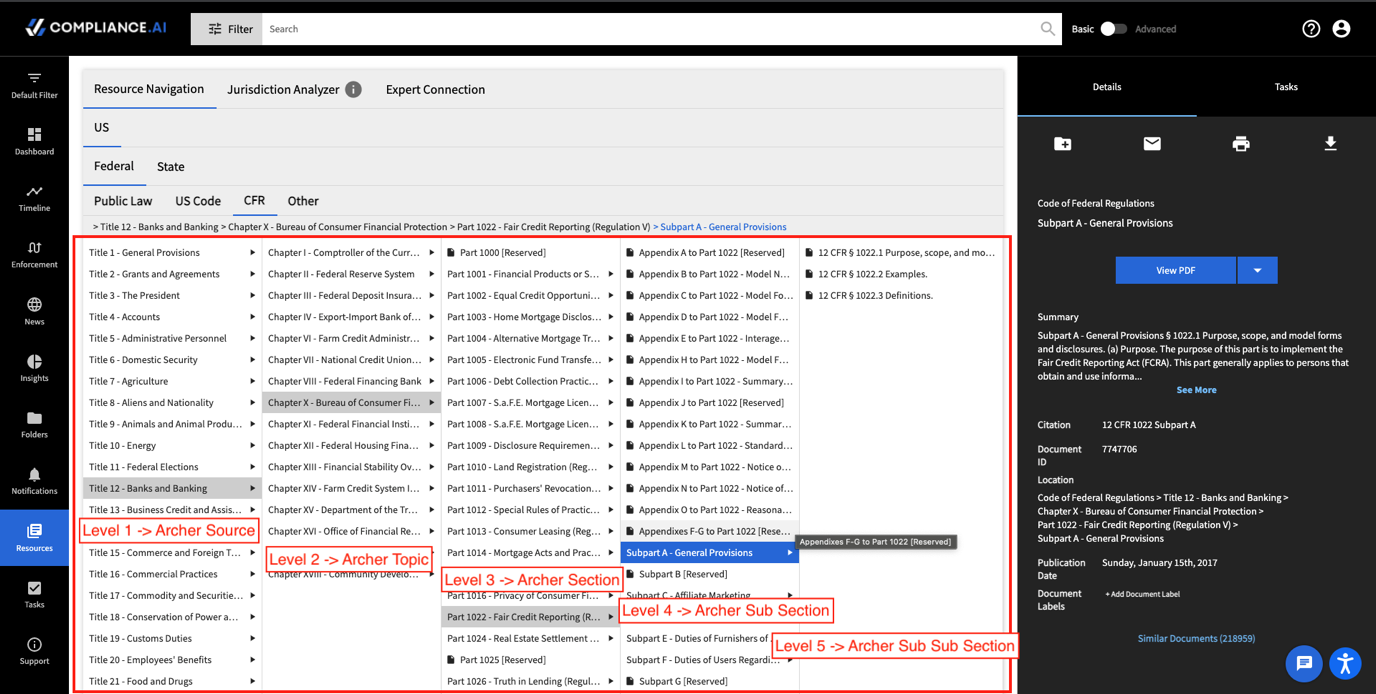Image resolution: width=1376 pixels, height=694 pixels.
Task: Click the View PDF button
Action: [1175, 270]
